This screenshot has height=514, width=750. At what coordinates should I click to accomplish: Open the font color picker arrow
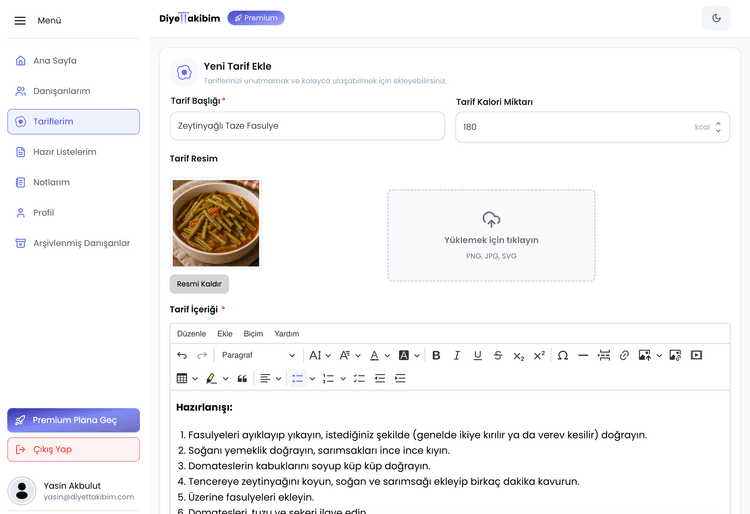pyautogui.click(x=388, y=355)
